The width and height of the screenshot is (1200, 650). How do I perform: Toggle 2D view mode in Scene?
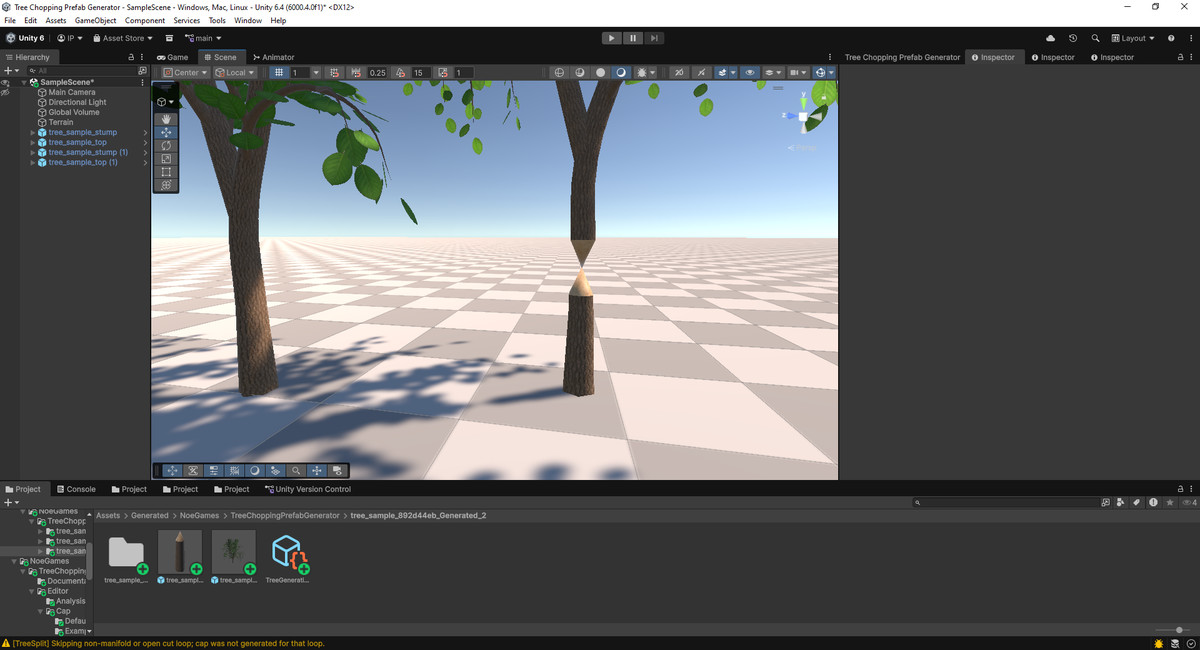click(678, 73)
